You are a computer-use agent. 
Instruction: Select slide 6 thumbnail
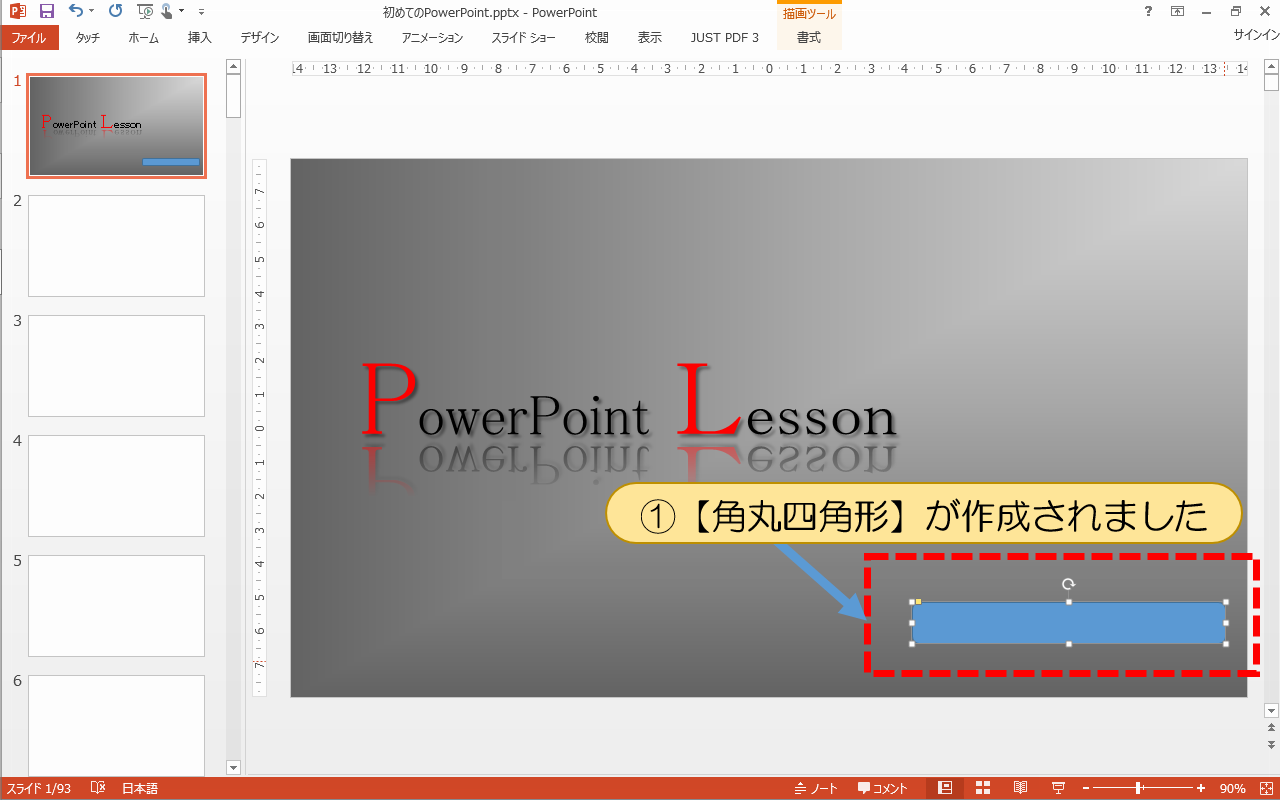[116, 725]
